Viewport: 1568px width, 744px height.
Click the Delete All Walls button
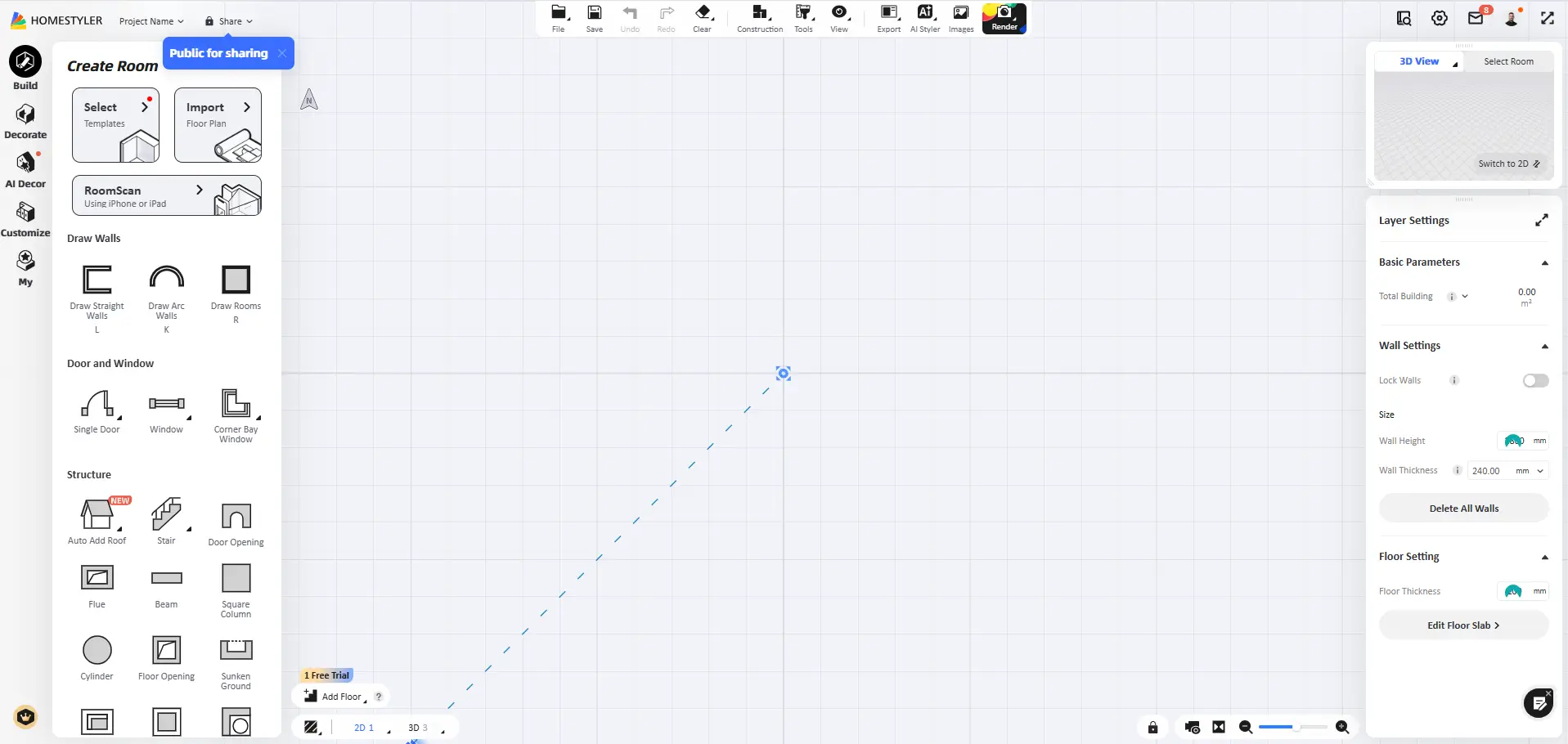(x=1462, y=508)
